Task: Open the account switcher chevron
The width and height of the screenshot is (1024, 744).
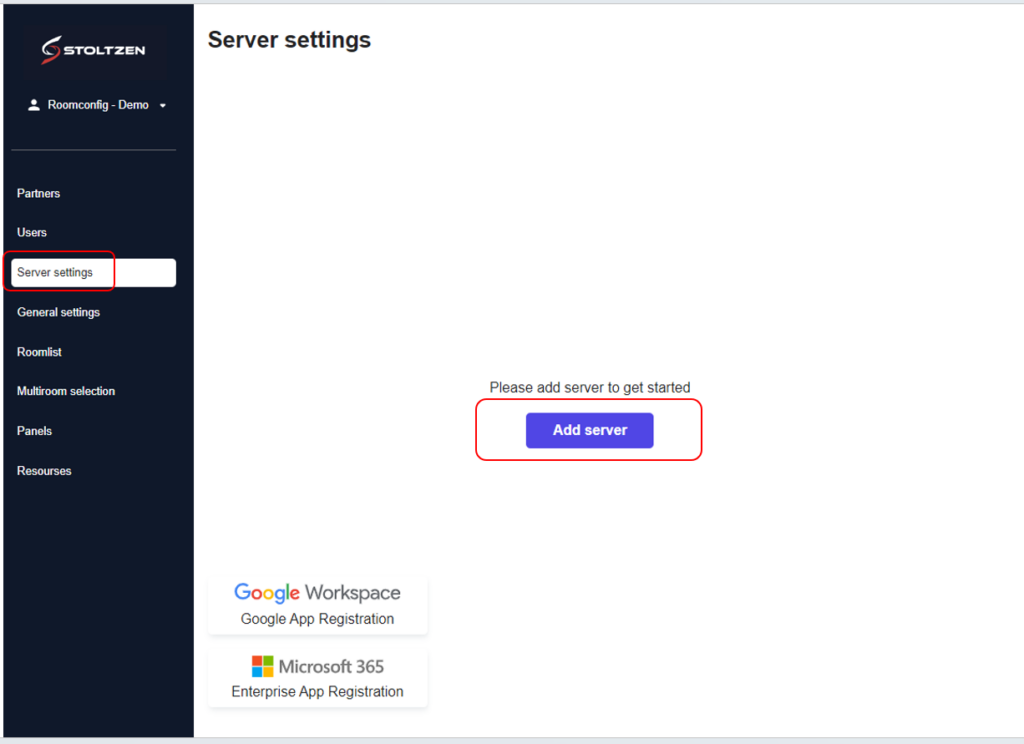Action: (x=162, y=105)
